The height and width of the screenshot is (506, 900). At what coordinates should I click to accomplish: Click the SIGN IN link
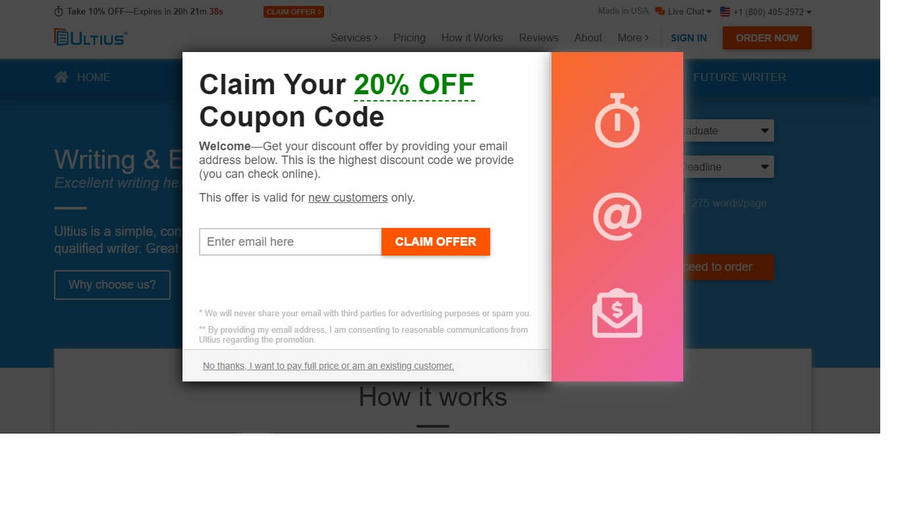click(688, 38)
